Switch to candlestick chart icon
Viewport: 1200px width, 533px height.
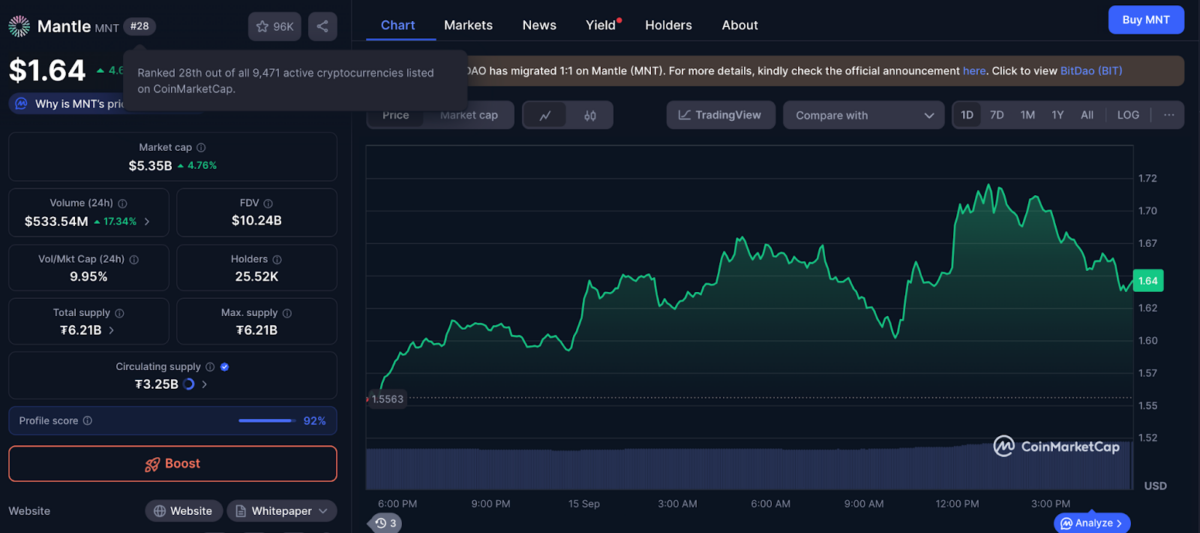[x=590, y=115]
